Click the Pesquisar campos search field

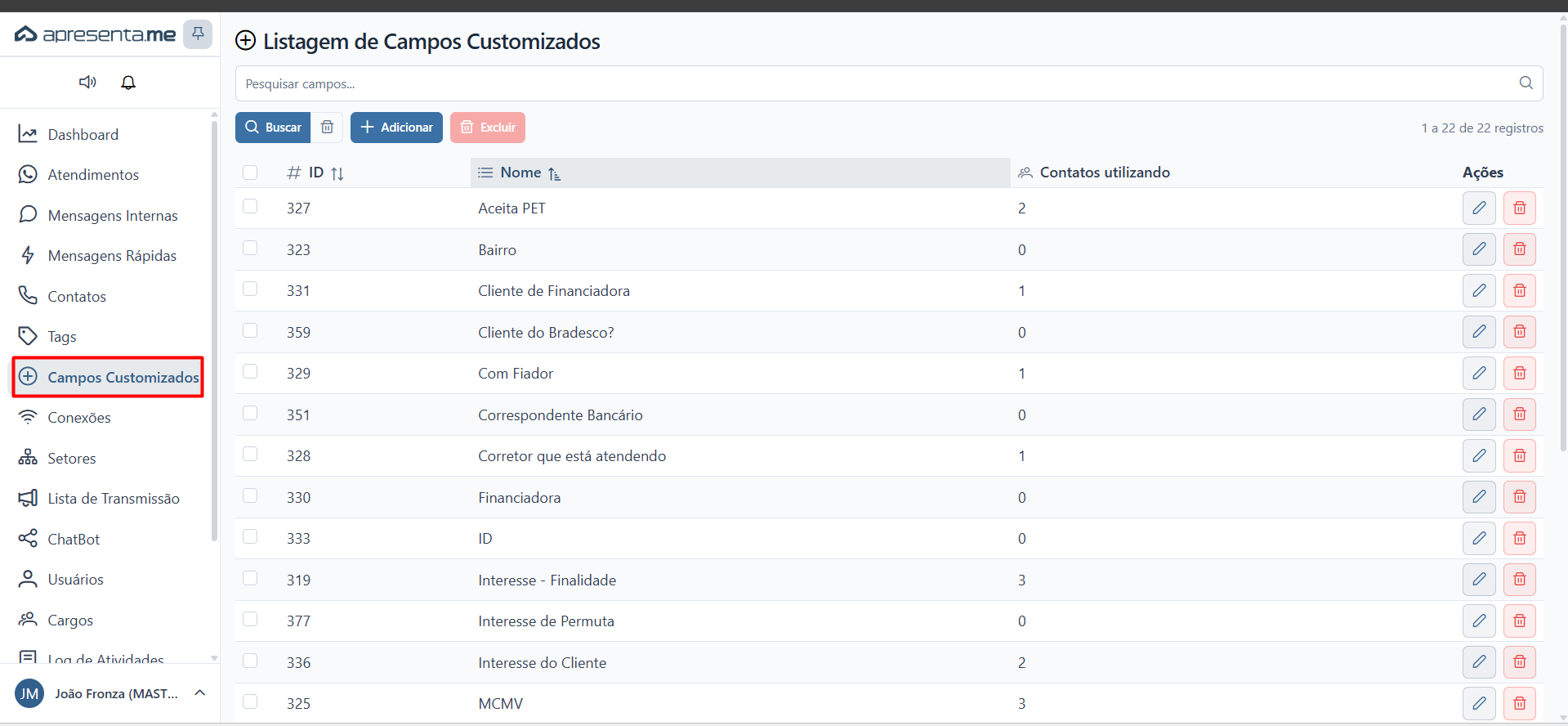[874, 83]
